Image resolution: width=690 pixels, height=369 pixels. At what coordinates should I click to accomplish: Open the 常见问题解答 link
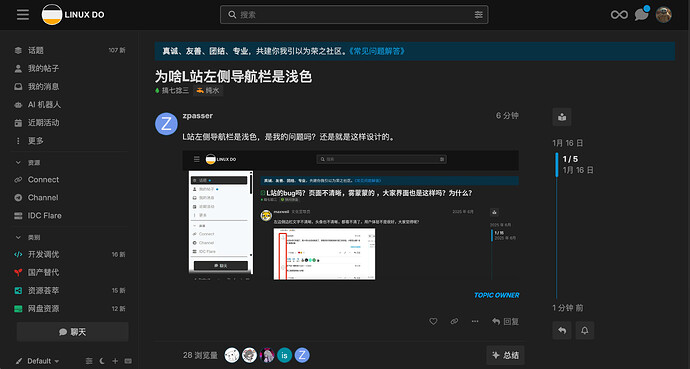pos(377,51)
